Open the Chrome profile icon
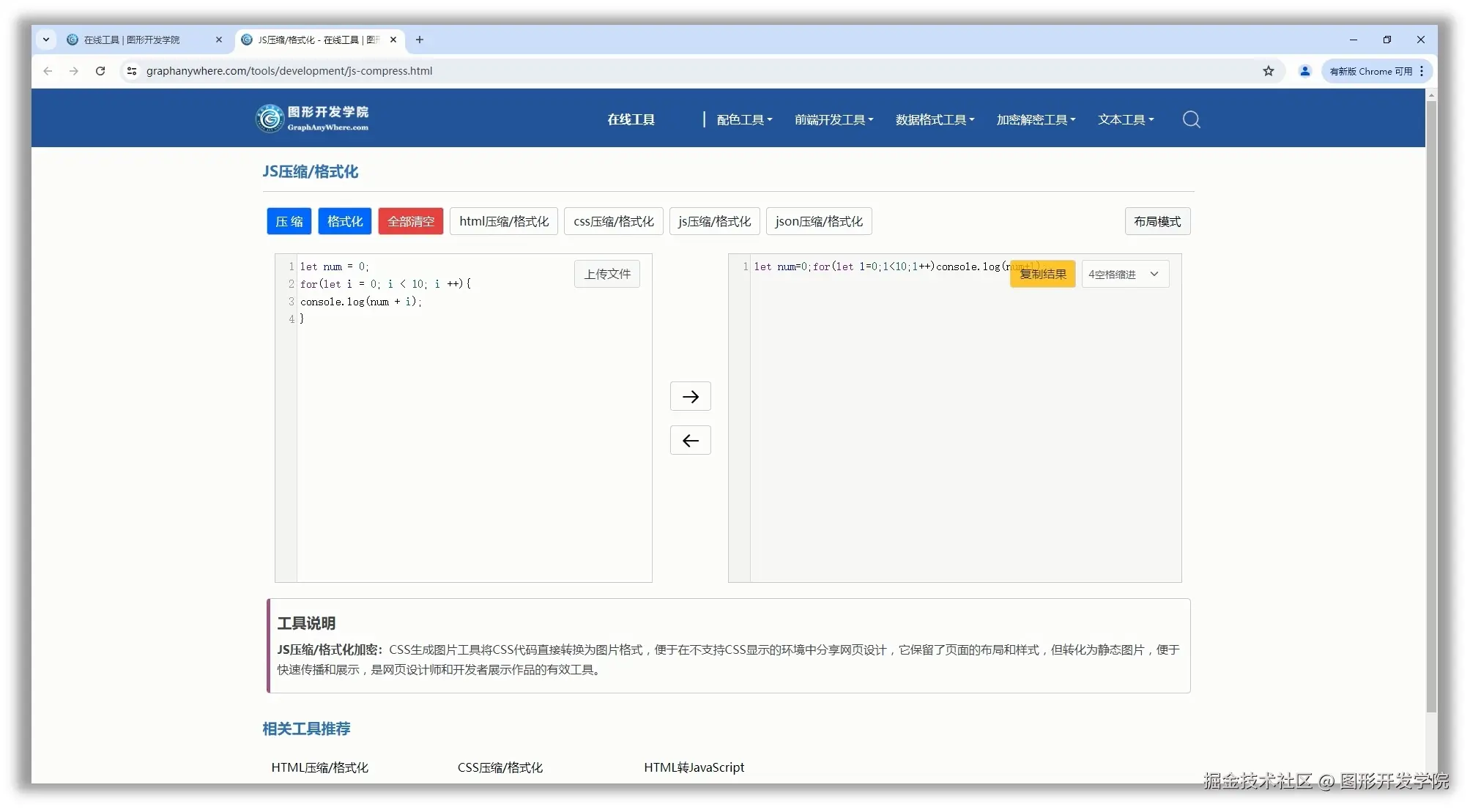Screen dimensions: 1470x812 [1304, 71]
